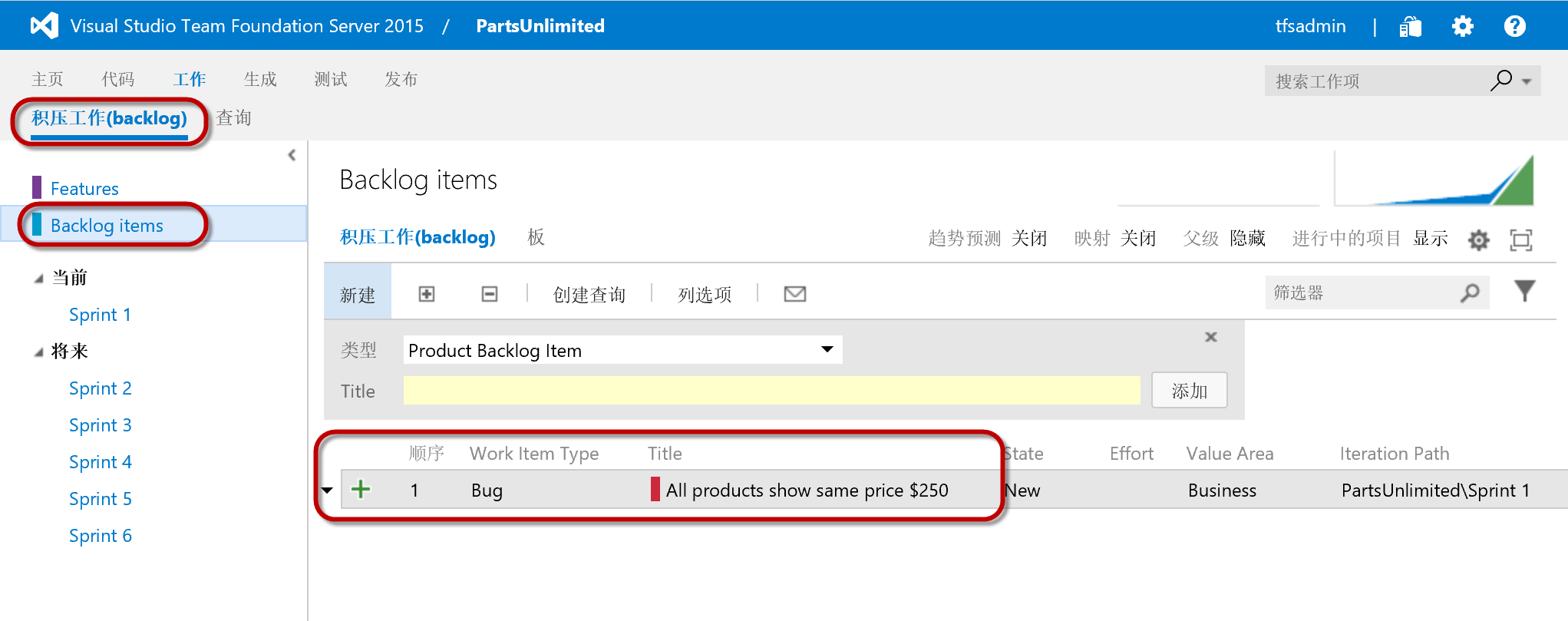Image resolution: width=1568 pixels, height=621 pixels.
Task: Collapse the left sidebar pane
Action: pos(292,155)
